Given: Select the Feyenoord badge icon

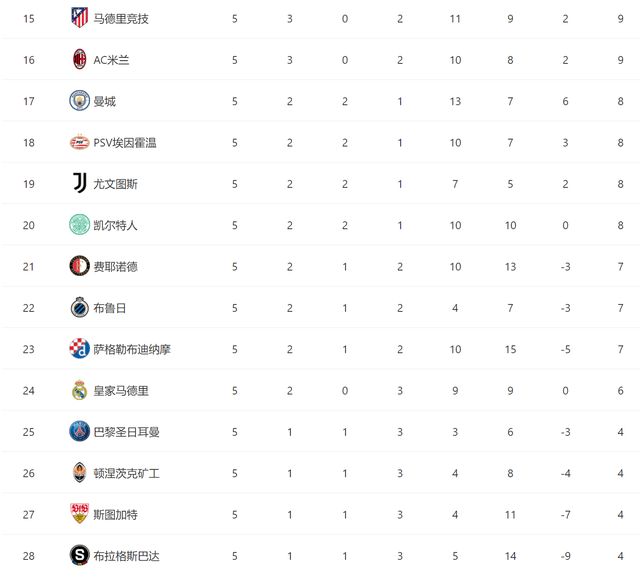Looking at the screenshot, I should coord(79,266).
